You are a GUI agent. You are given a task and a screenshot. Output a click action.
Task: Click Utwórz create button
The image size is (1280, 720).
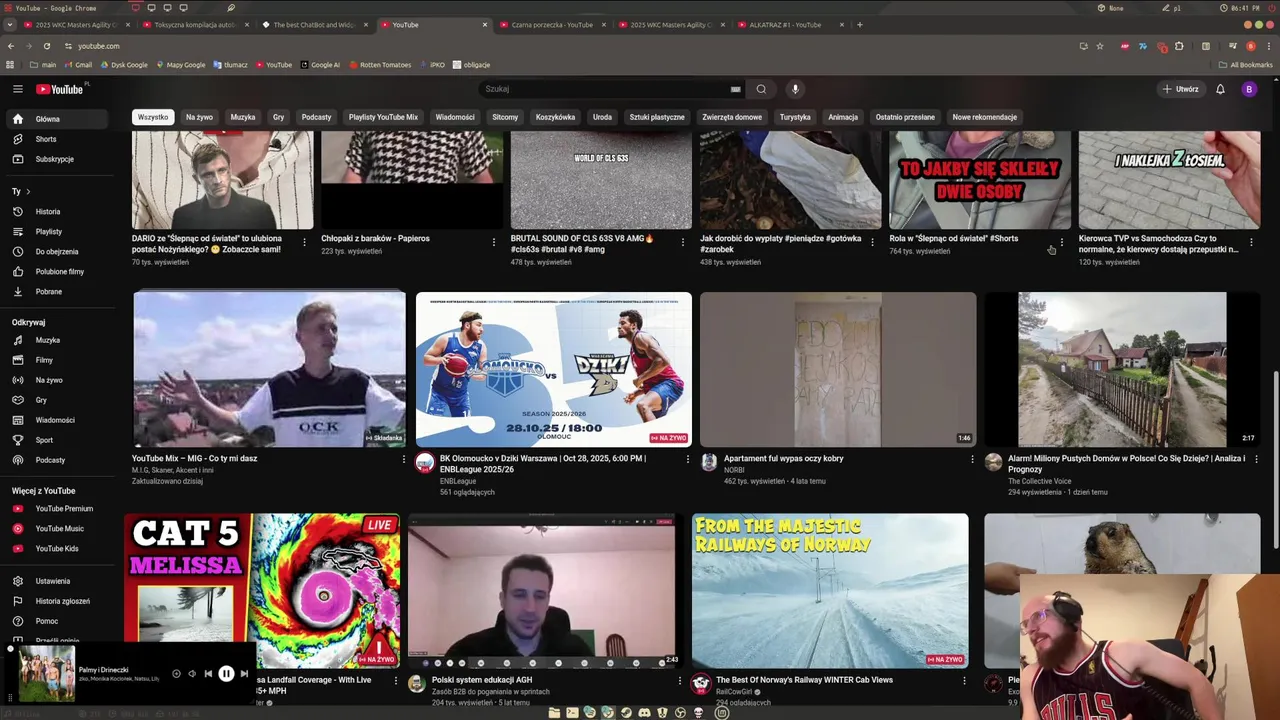point(1180,89)
